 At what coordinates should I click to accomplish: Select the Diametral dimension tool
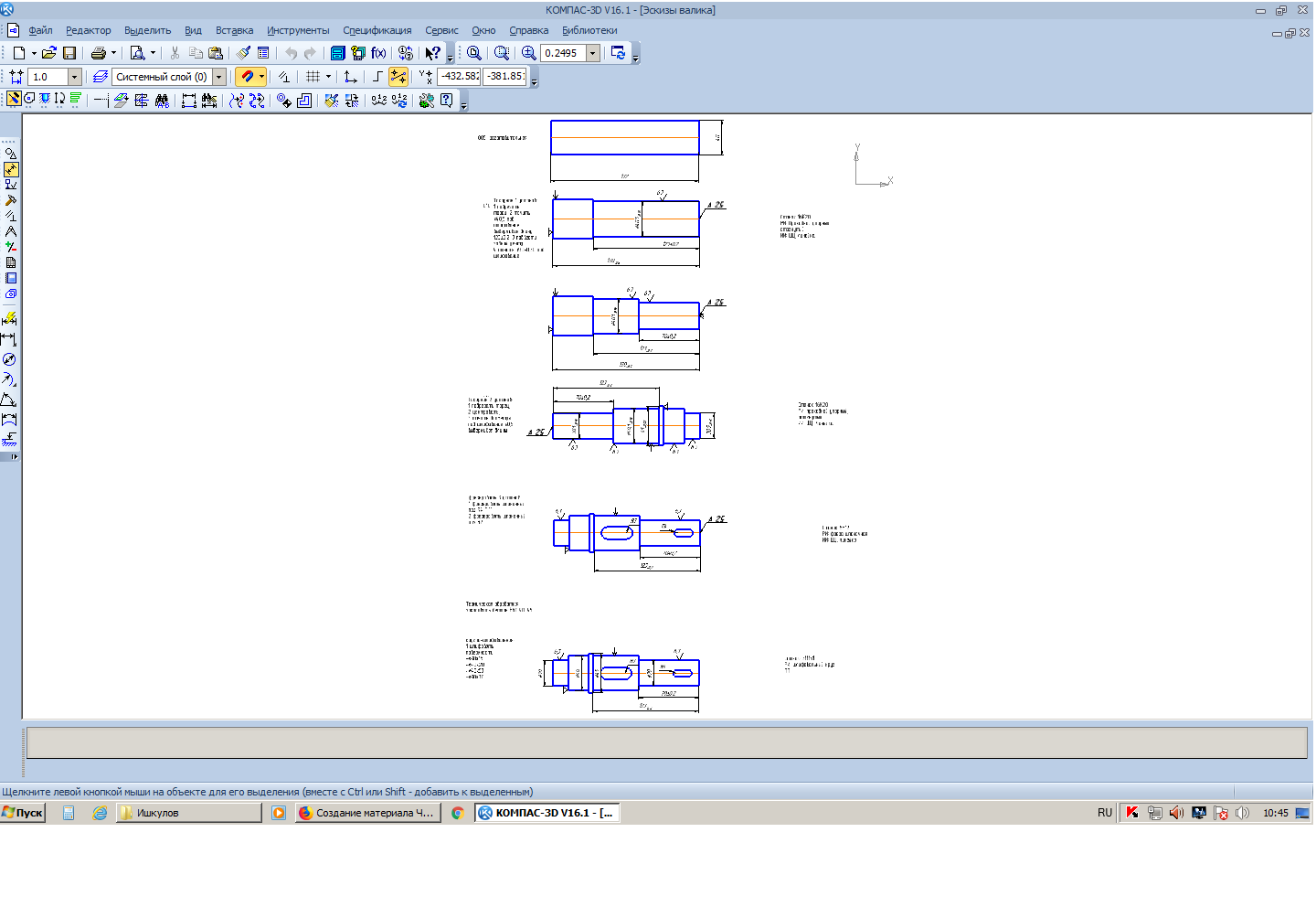pos(9,359)
